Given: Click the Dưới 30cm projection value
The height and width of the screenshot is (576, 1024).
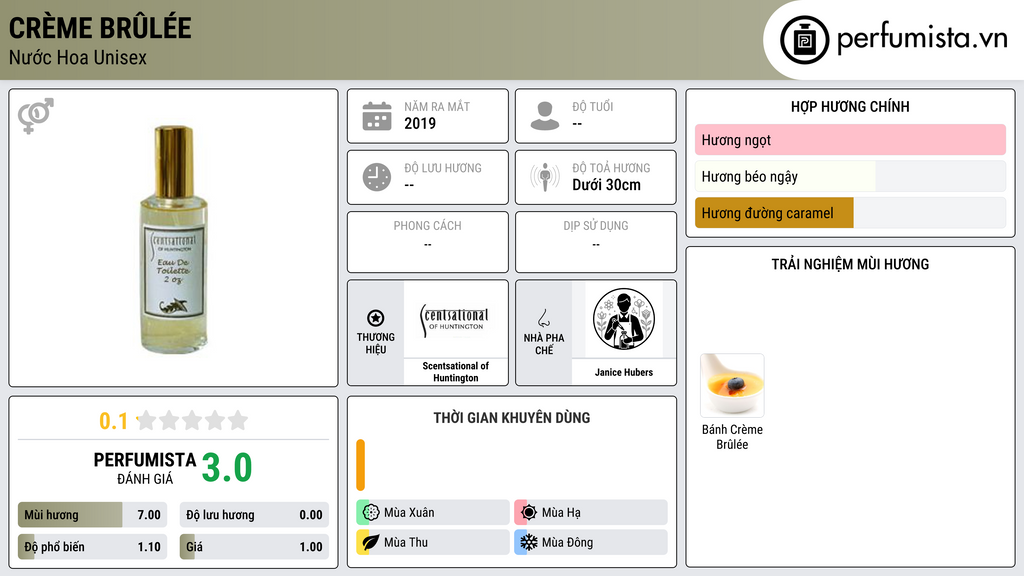Looking at the screenshot, I should (x=606, y=185).
